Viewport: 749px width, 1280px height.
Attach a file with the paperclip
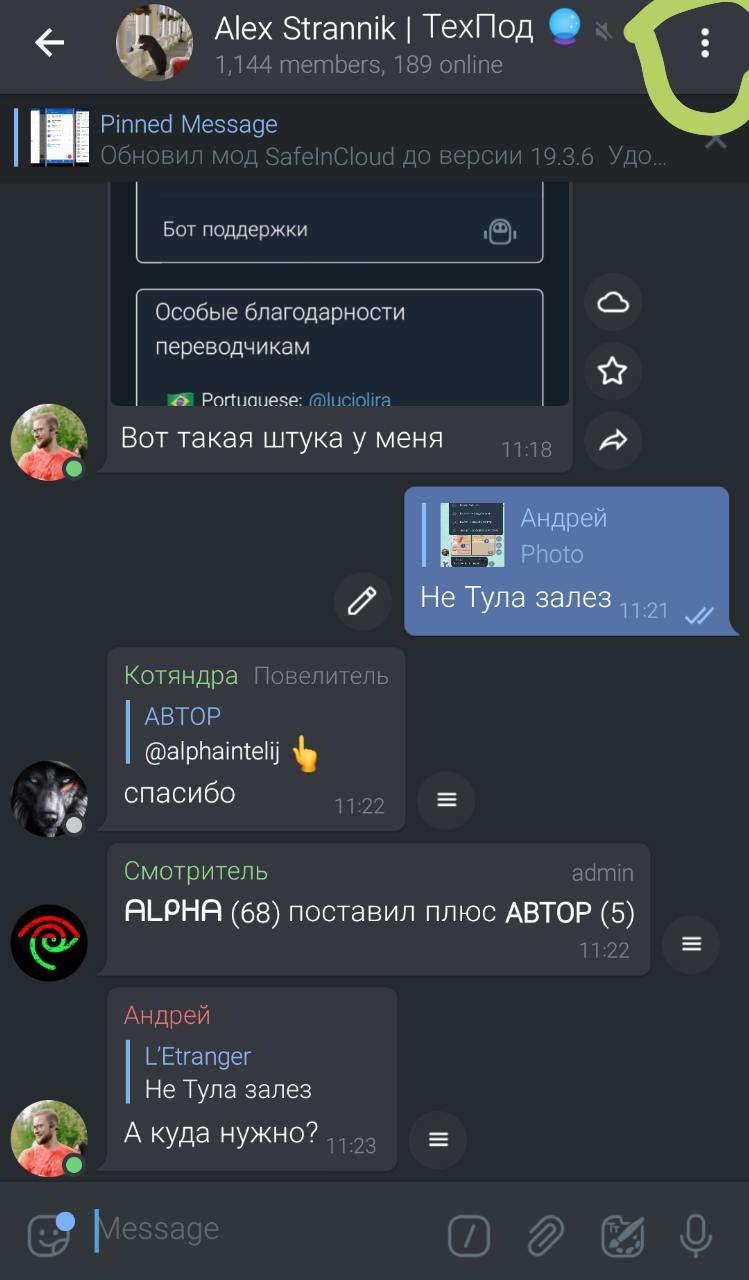[545, 1236]
